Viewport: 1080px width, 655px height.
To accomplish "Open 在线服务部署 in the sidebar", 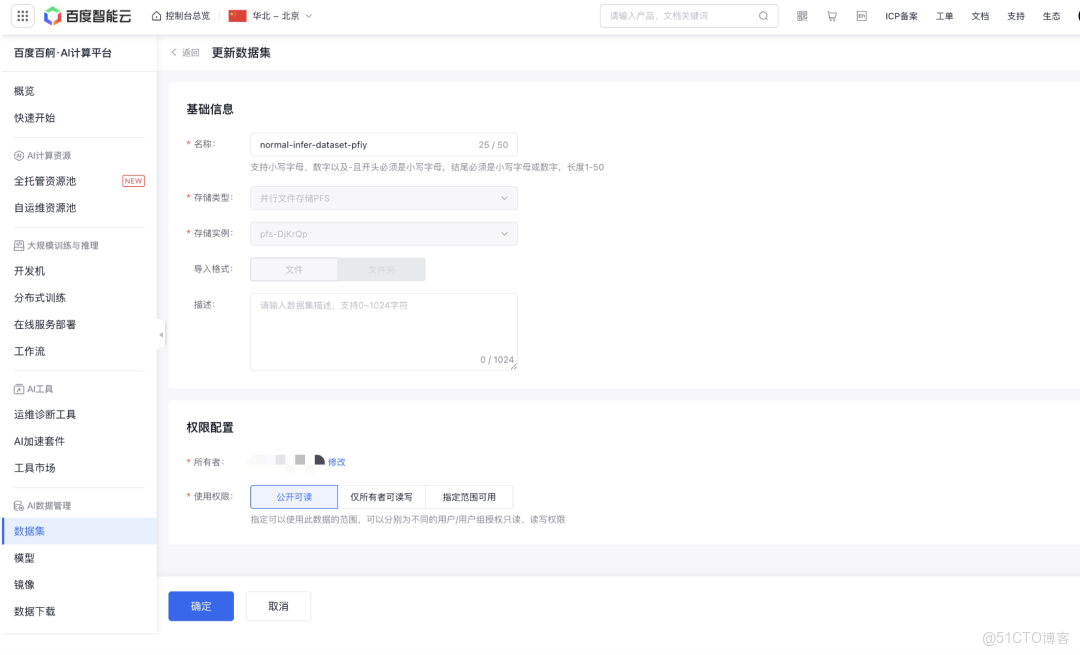I will tap(44, 324).
